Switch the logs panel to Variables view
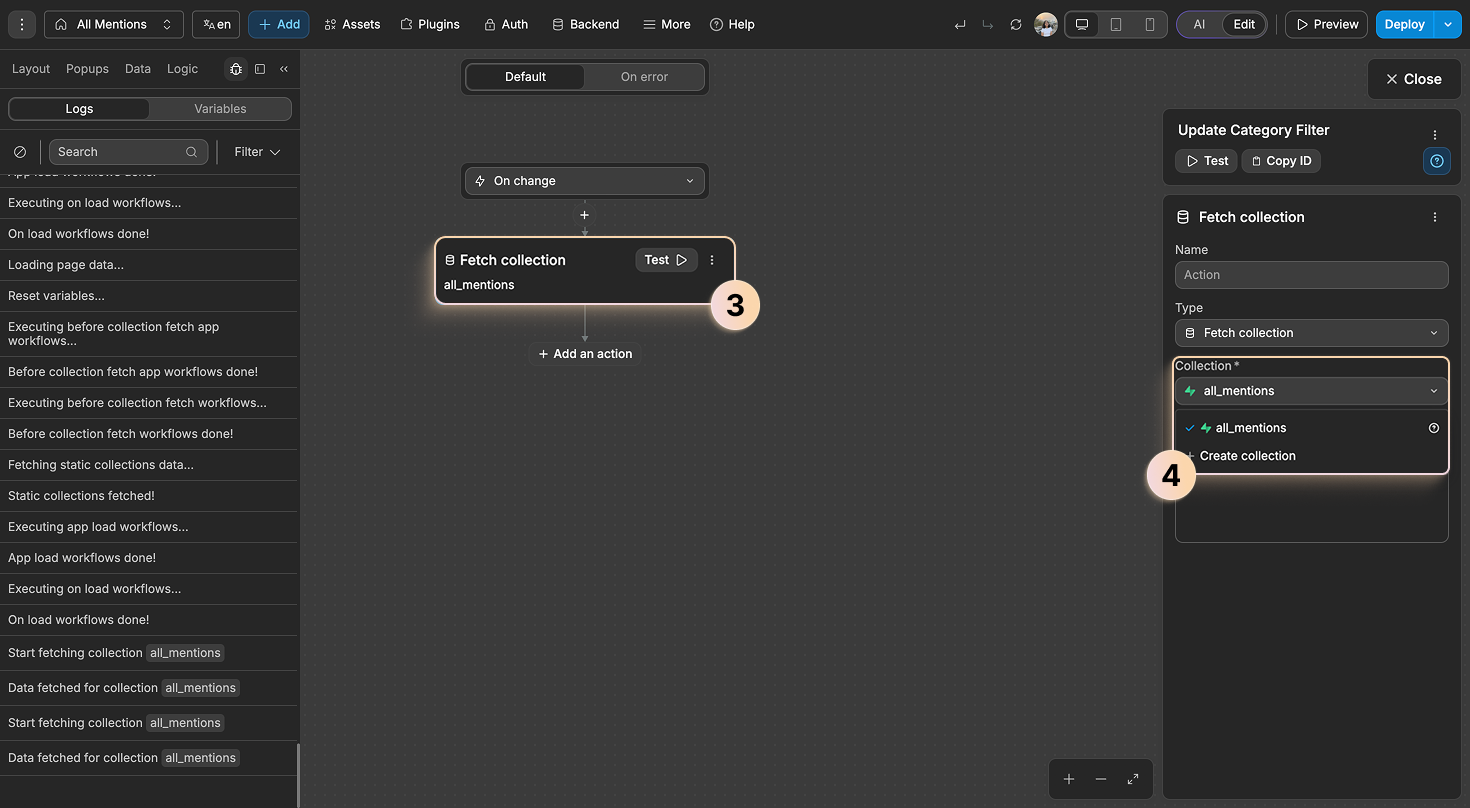The image size is (1470, 808). pyautogui.click(x=220, y=108)
